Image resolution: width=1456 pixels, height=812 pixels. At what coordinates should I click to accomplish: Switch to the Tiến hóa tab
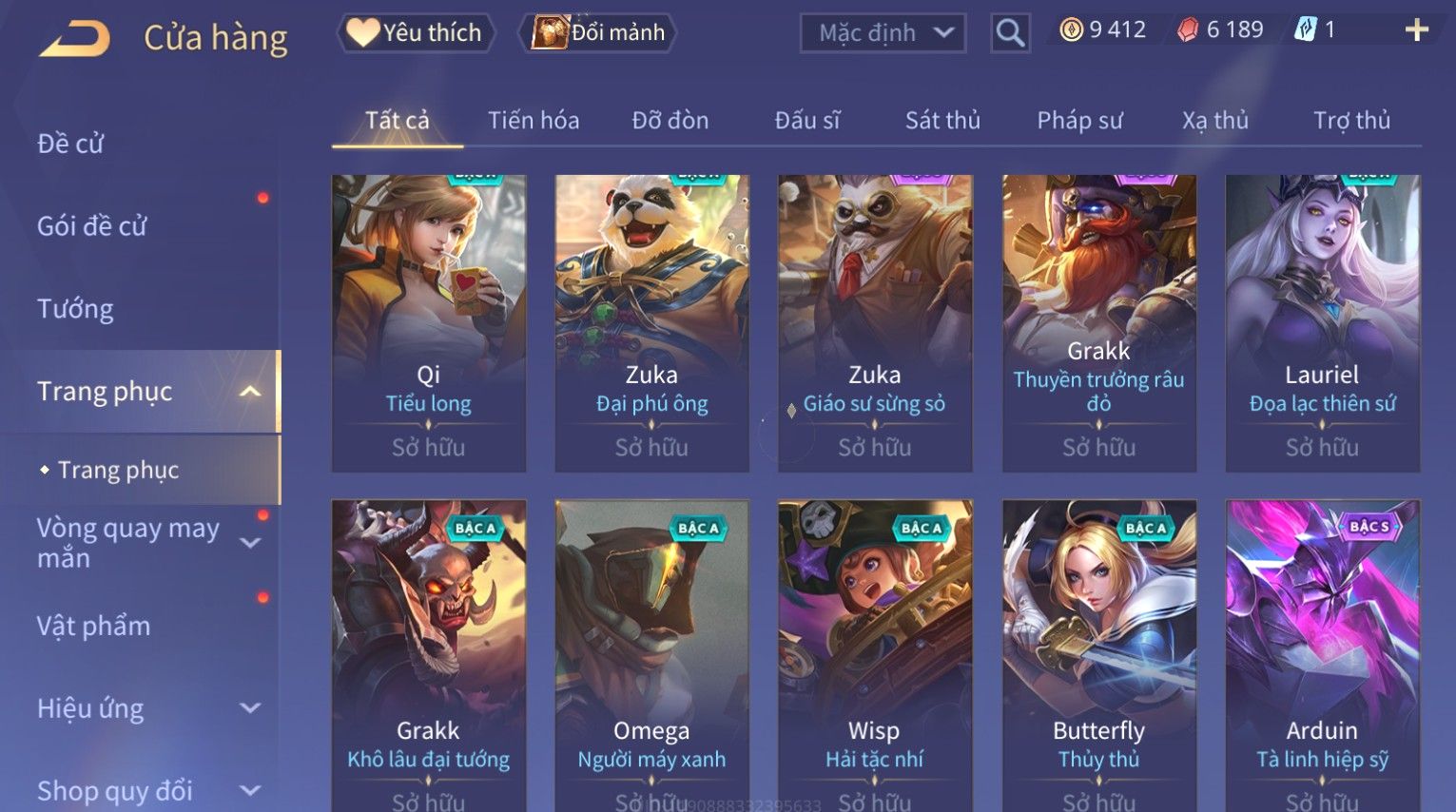pos(534,121)
